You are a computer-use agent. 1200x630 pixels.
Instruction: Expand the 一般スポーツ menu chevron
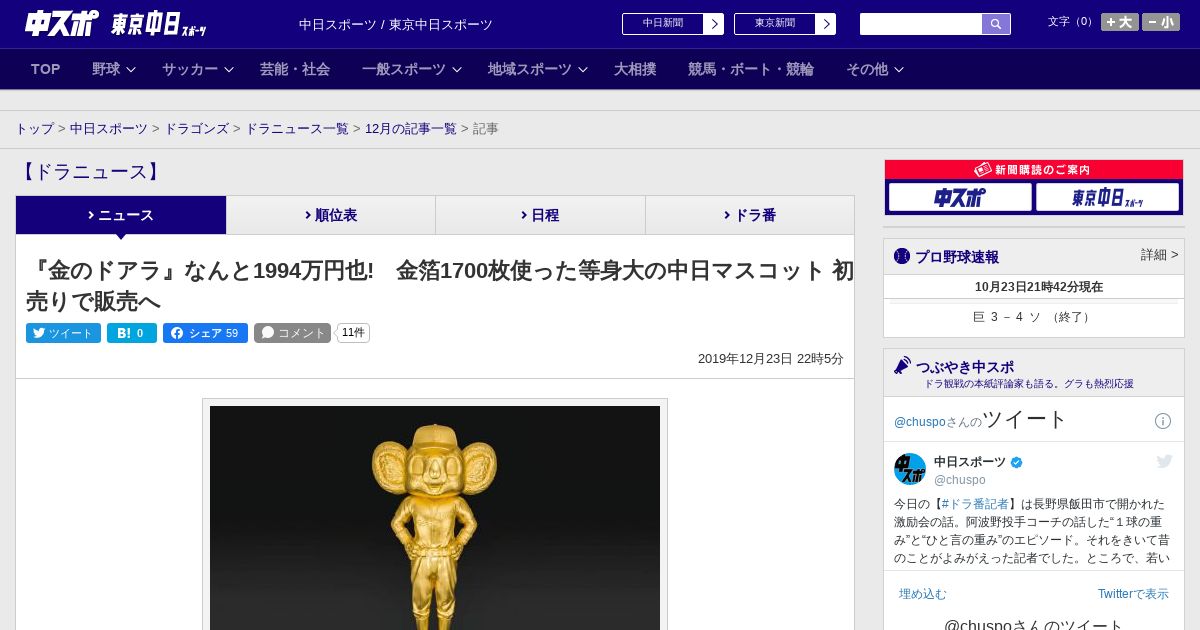point(457,70)
